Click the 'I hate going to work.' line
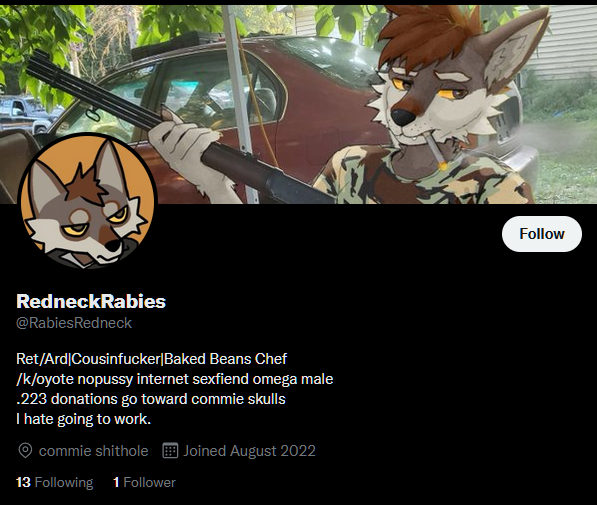This screenshot has width=597, height=505. [x=83, y=419]
